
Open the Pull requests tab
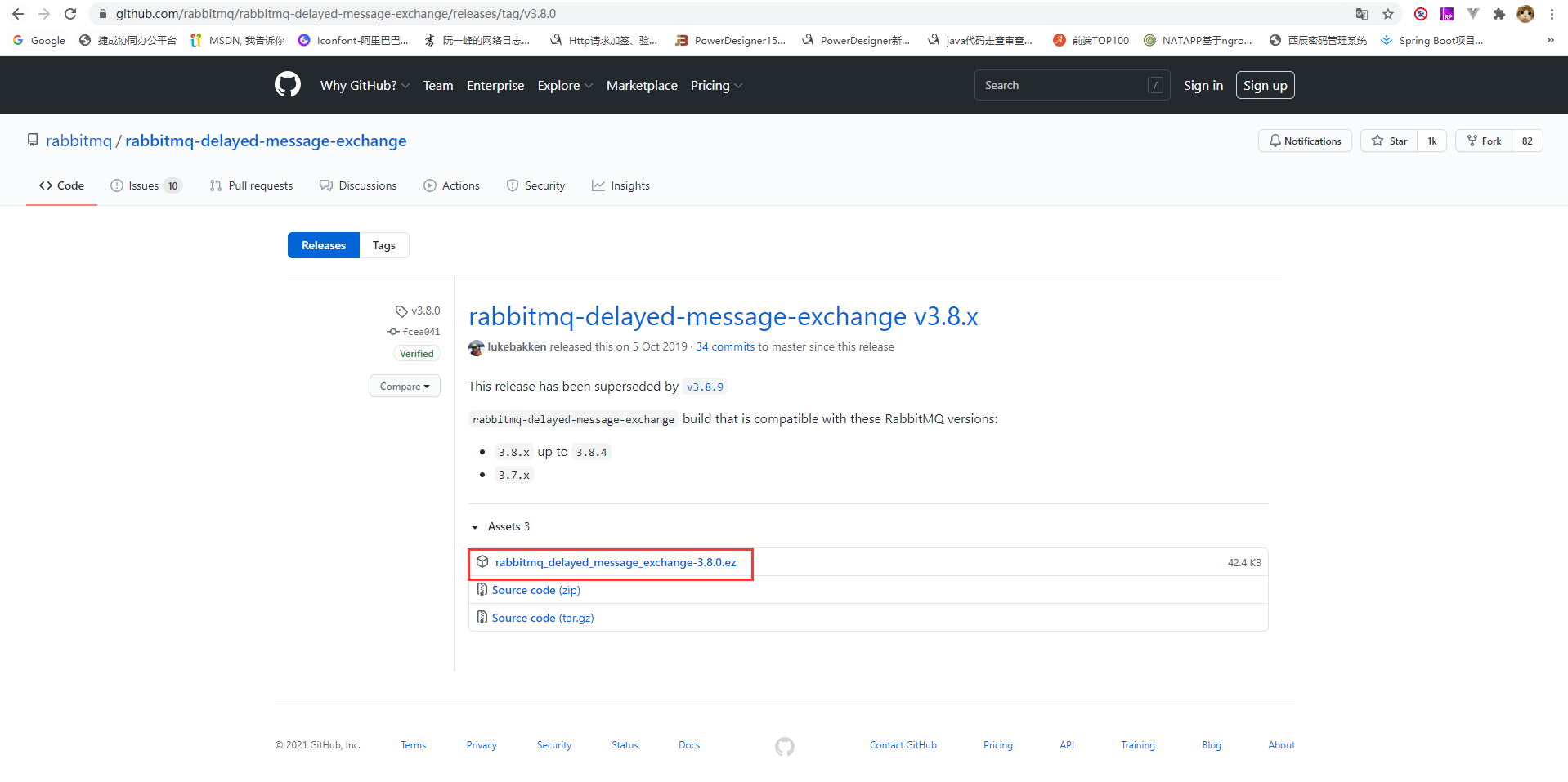(x=252, y=185)
